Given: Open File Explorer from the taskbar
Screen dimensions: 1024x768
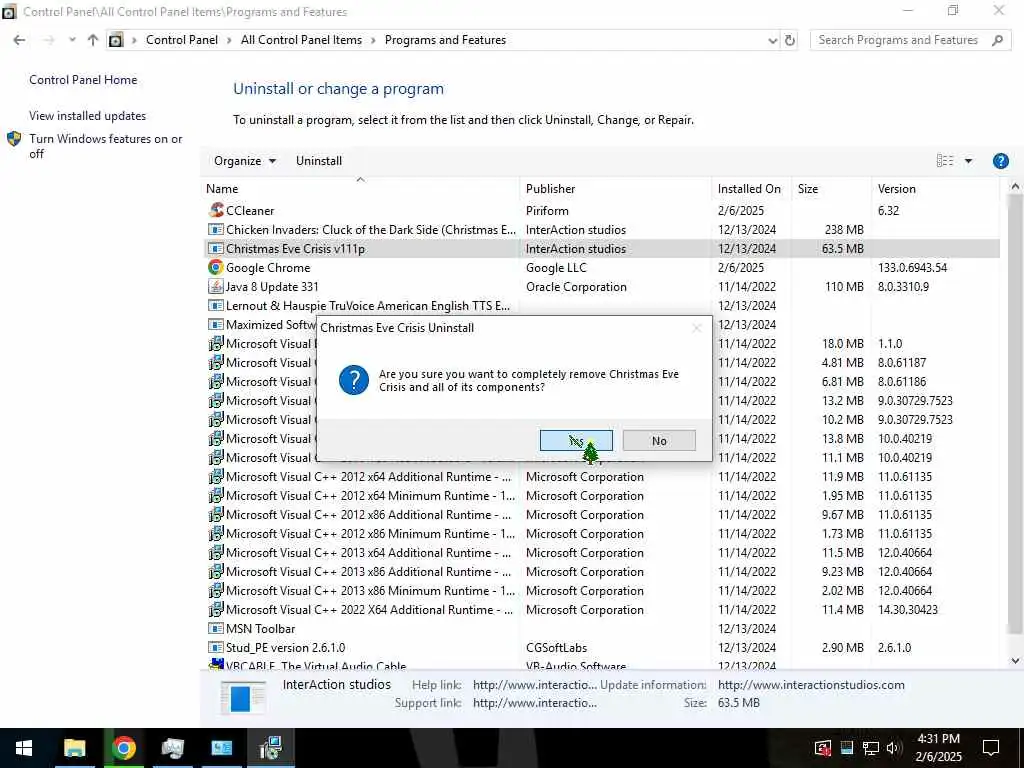Looking at the screenshot, I should [x=74, y=748].
